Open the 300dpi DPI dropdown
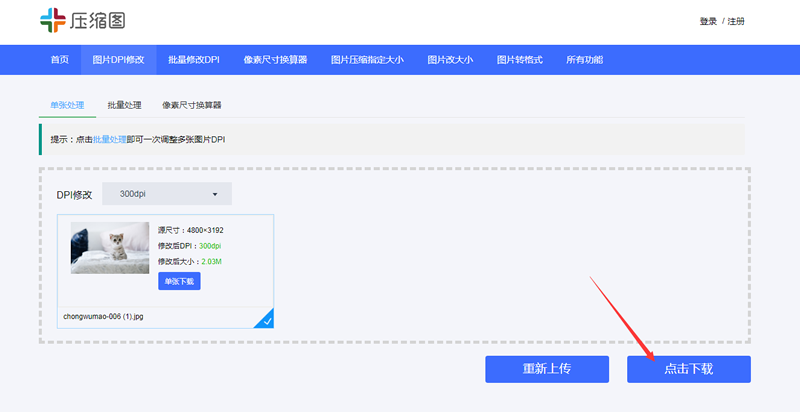Viewport: 800px width, 412px height. click(167, 194)
